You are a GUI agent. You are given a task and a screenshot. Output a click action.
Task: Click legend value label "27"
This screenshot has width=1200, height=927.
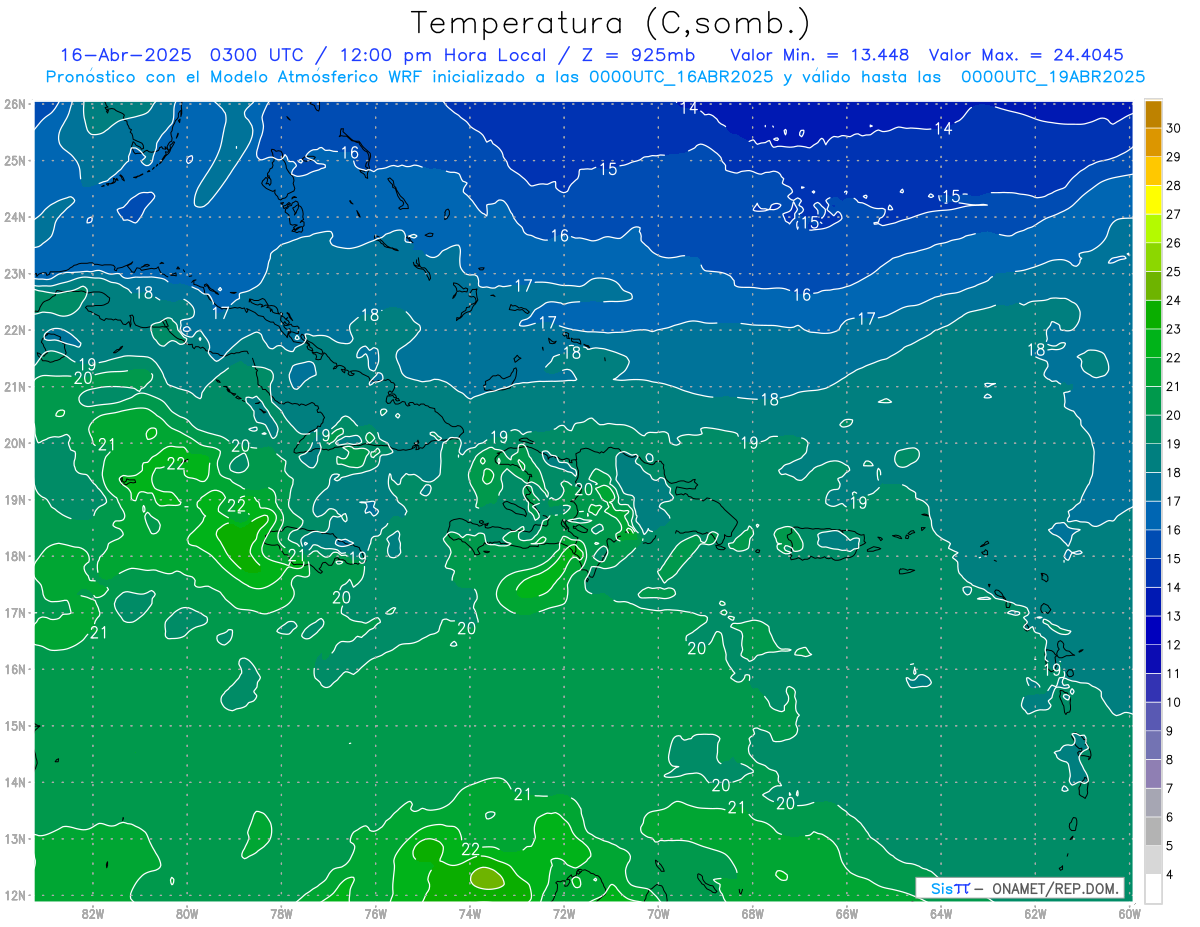point(1174,215)
